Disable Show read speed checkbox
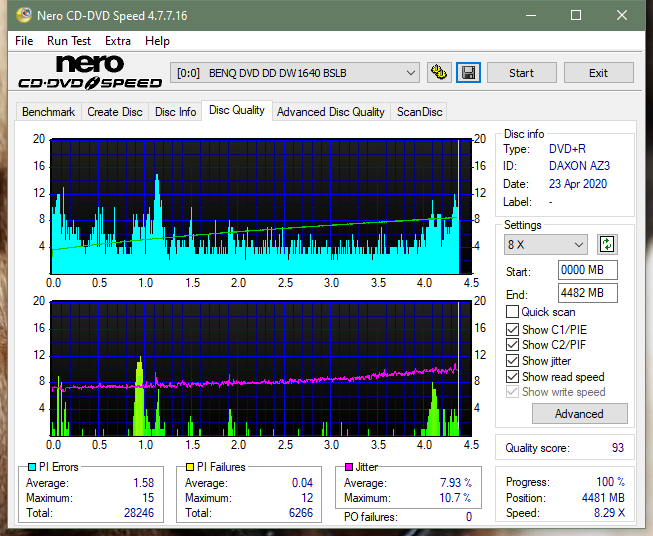Viewport: 653px width, 536px height. pos(512,376)
